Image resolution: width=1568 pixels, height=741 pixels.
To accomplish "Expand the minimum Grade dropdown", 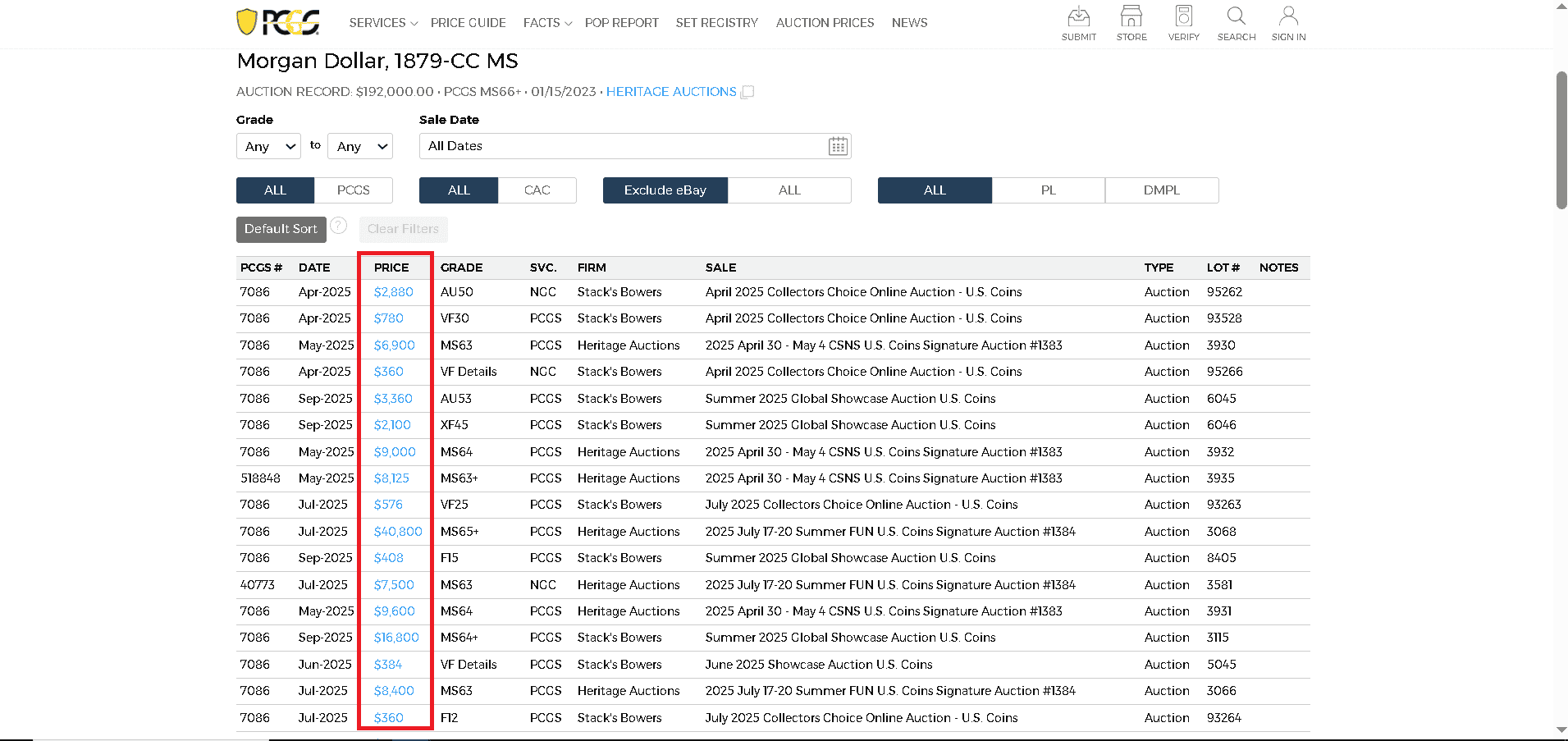I will pyautogui.click(x=269, y=146).
